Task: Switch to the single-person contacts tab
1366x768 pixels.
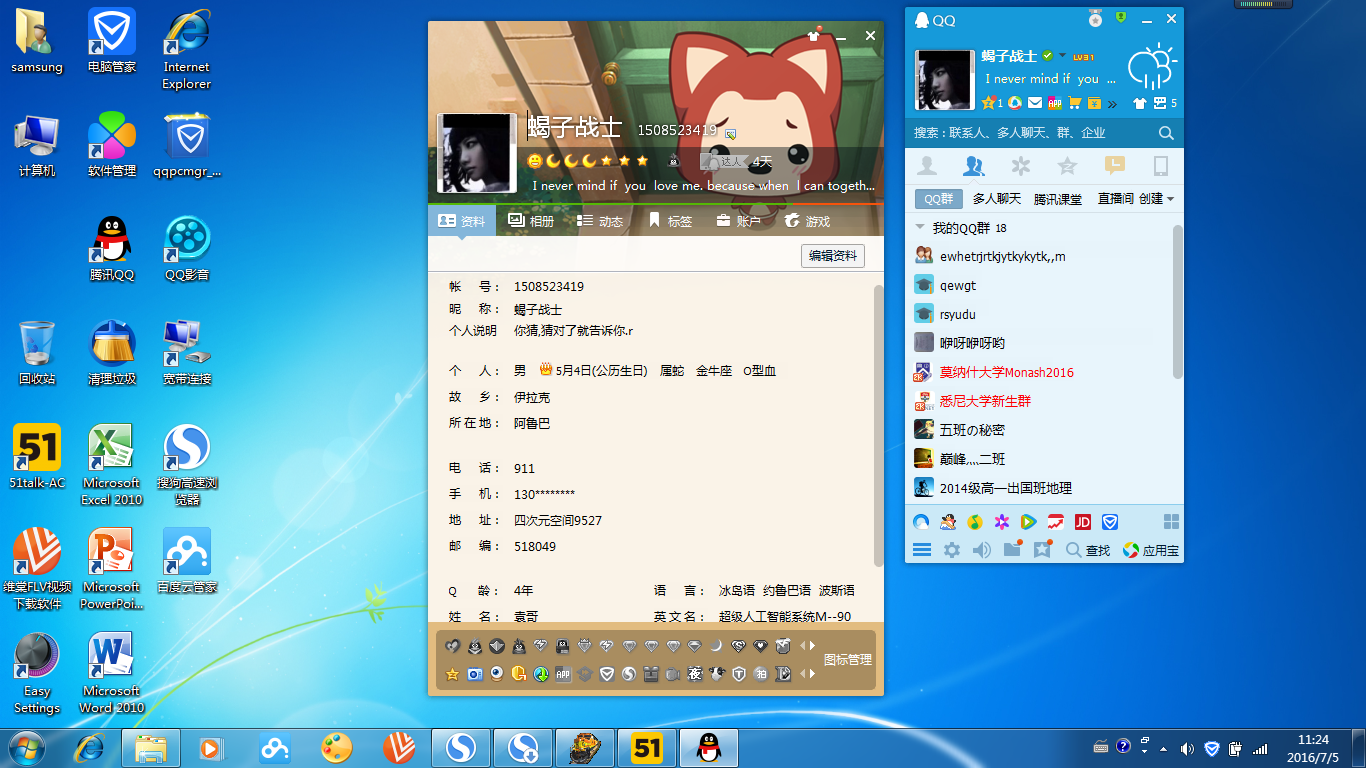Action: click(928, 166)
